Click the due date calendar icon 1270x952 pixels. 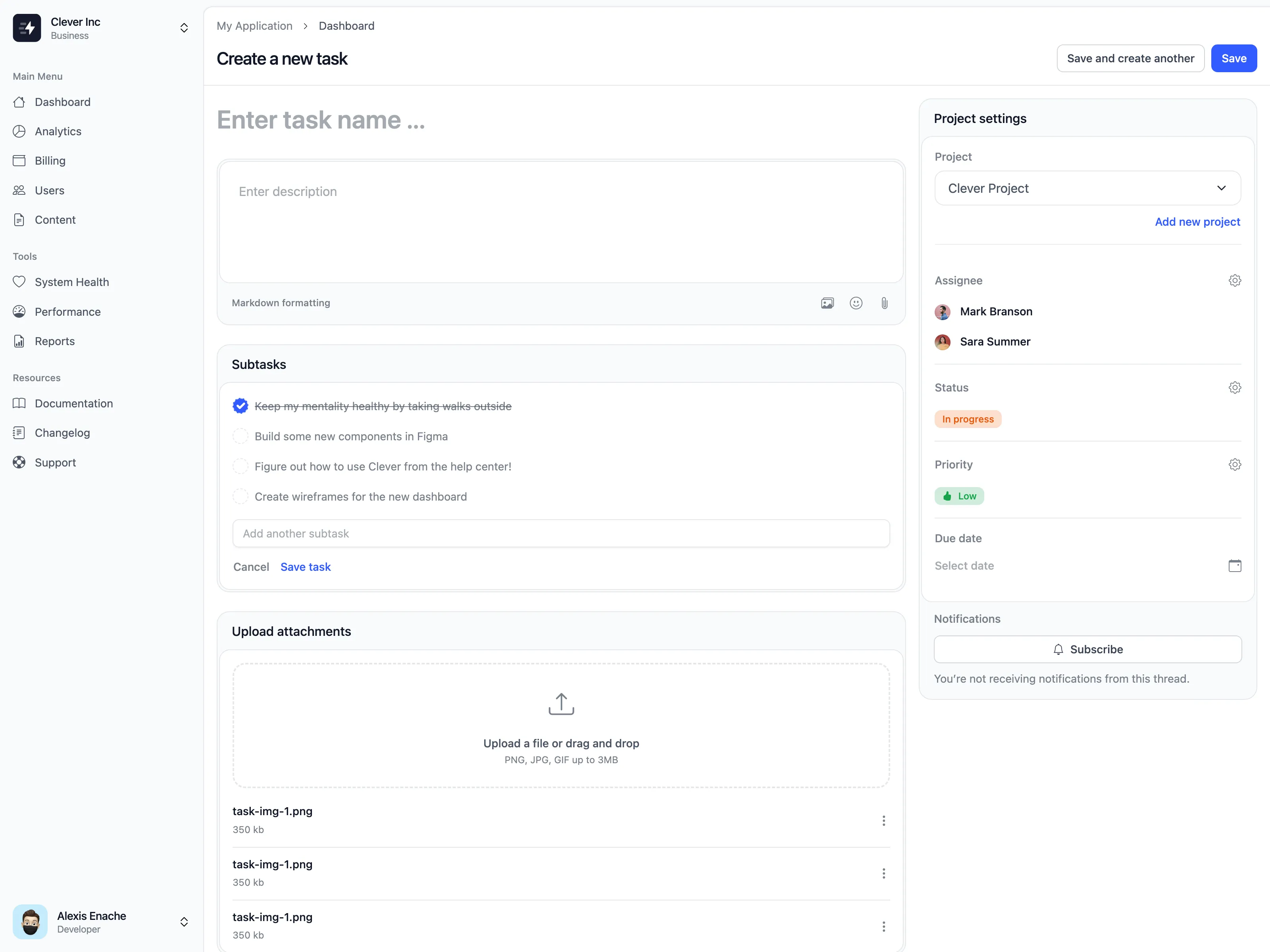pyautogui.click(x=1234, y=566)
